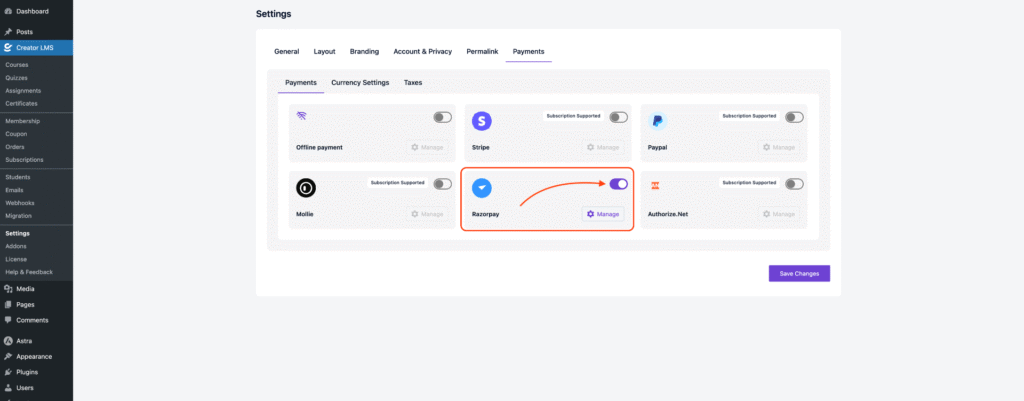Click Manage for Mollie
Viewport: 1024px width, 401px height.
pyautogui.click(x=427, y=214)
